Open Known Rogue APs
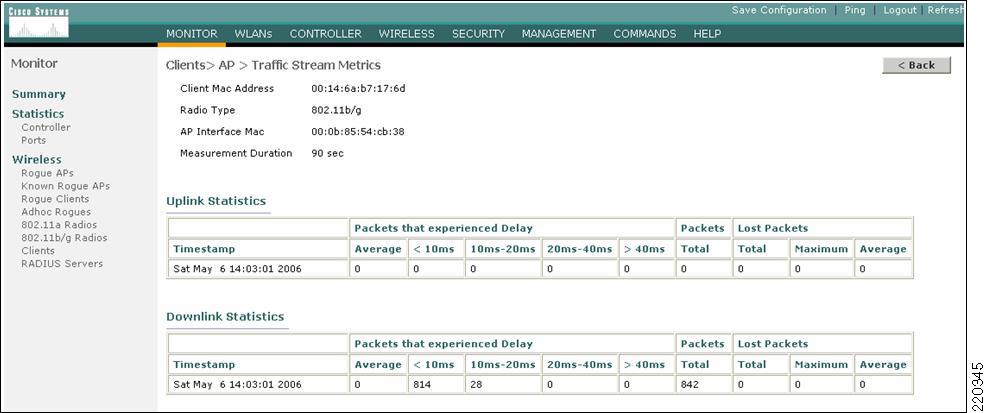Screen dimensions: 985x413 pos(65,186)
